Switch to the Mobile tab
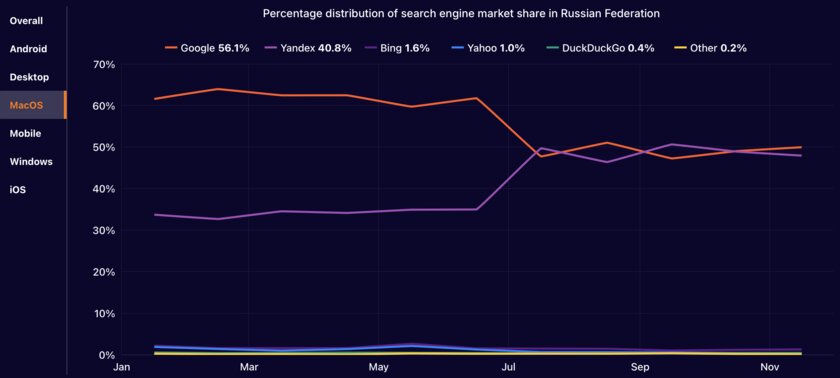Viewport: 840px width, 378px height. coord(25,133)
